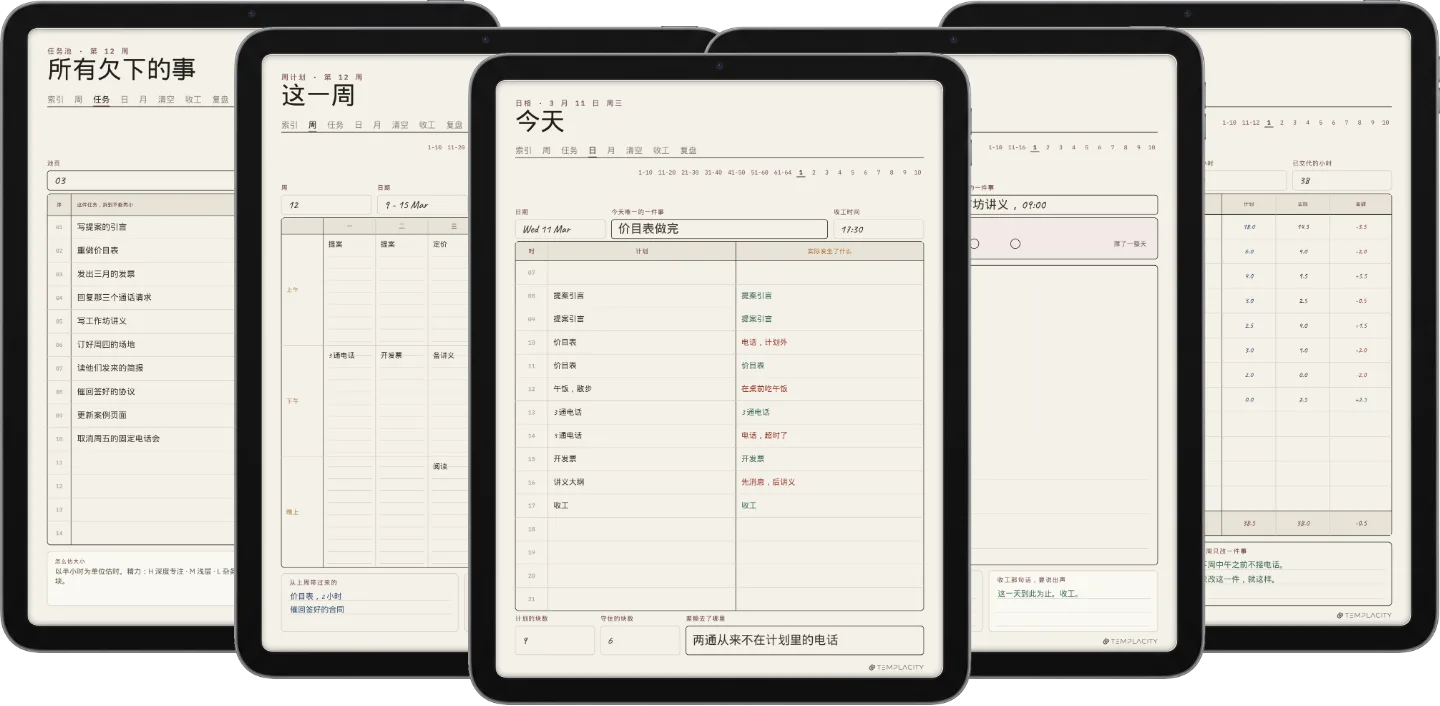Open 复盘 tab on 所有欠下的事 page
The height and width of the screenshot is (706, 1440).
(220, 100)
